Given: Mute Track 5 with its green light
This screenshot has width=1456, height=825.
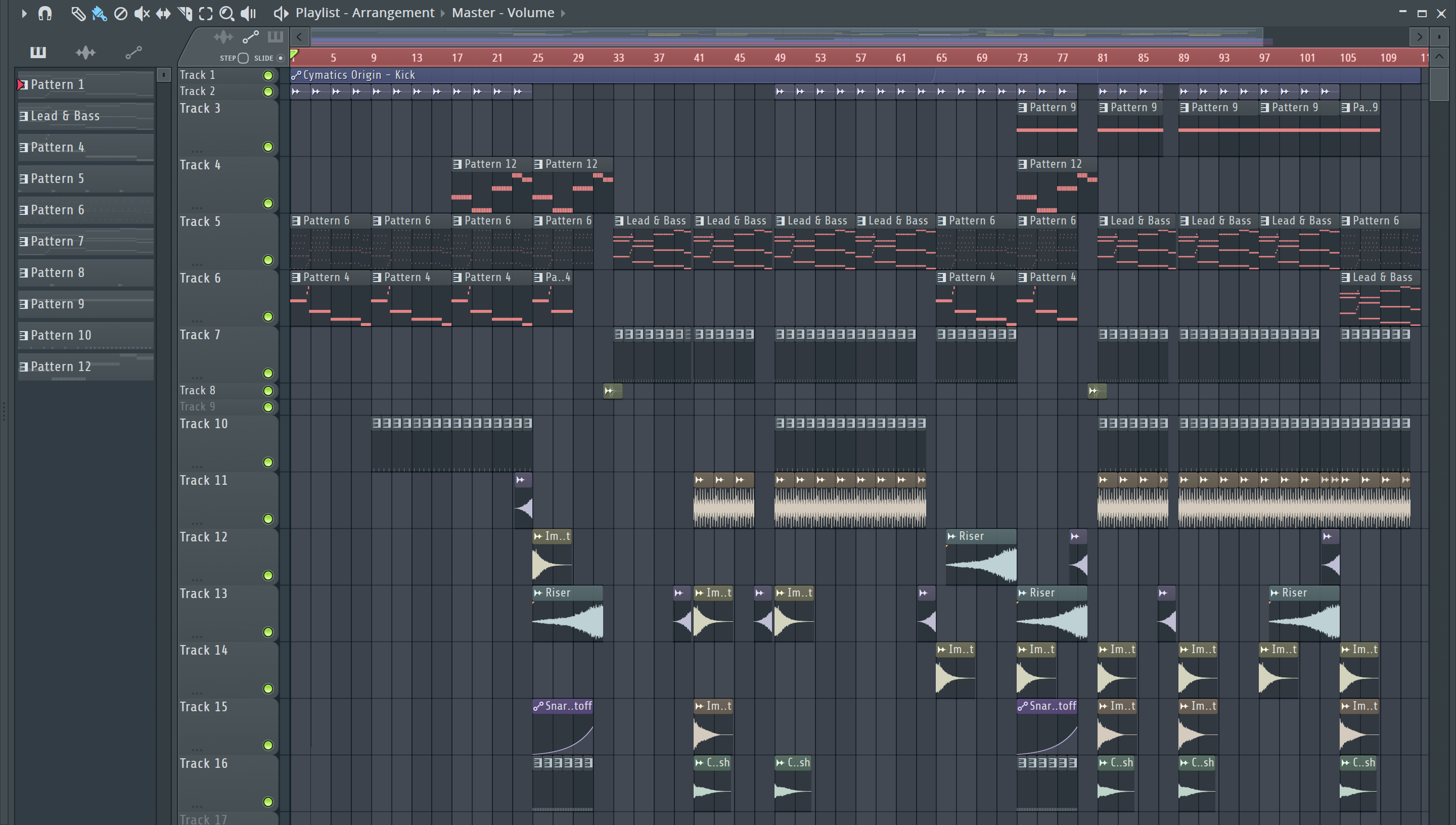Looking at the screenshot, I should click(x=268, y=260).
